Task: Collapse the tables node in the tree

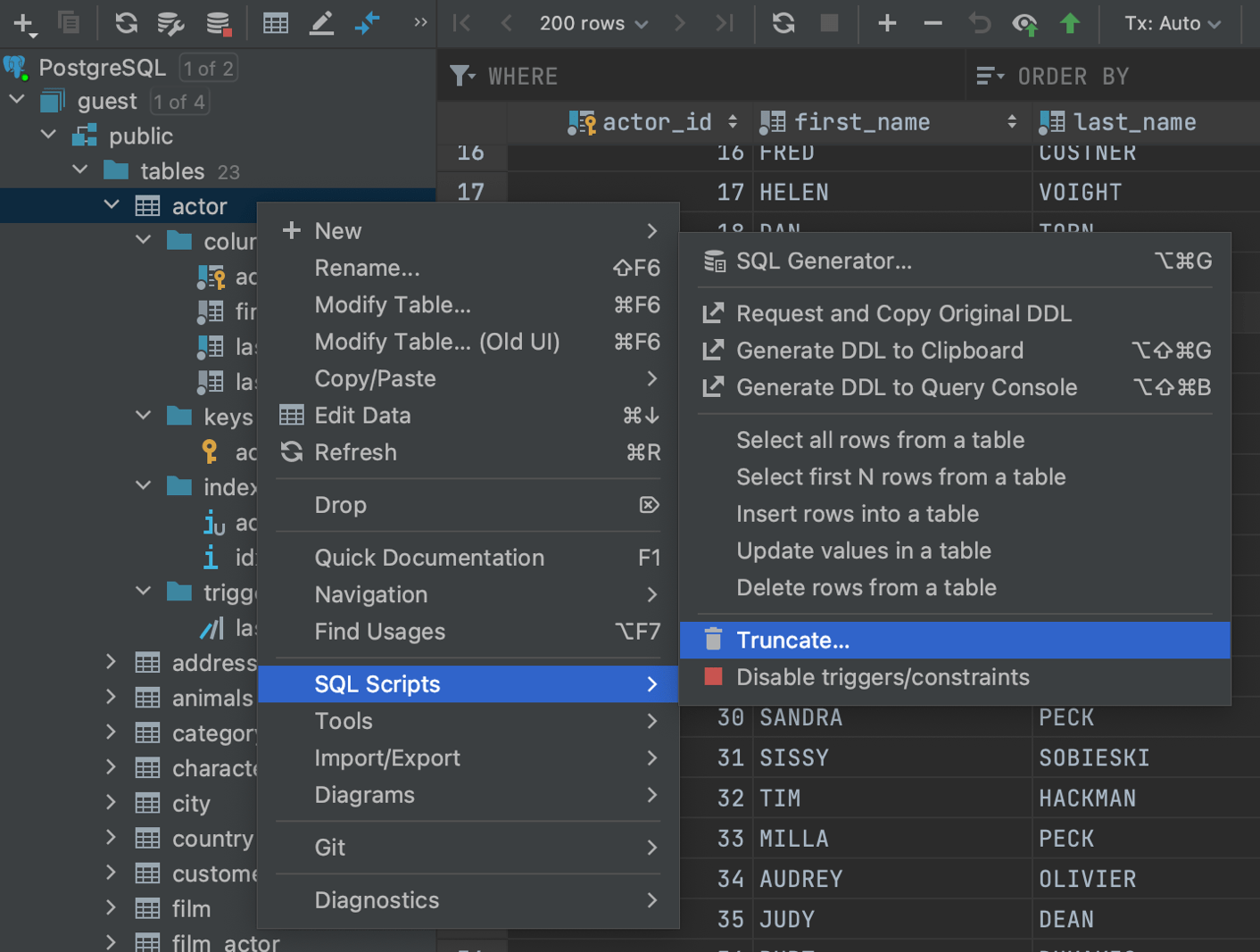Action: 79,170
